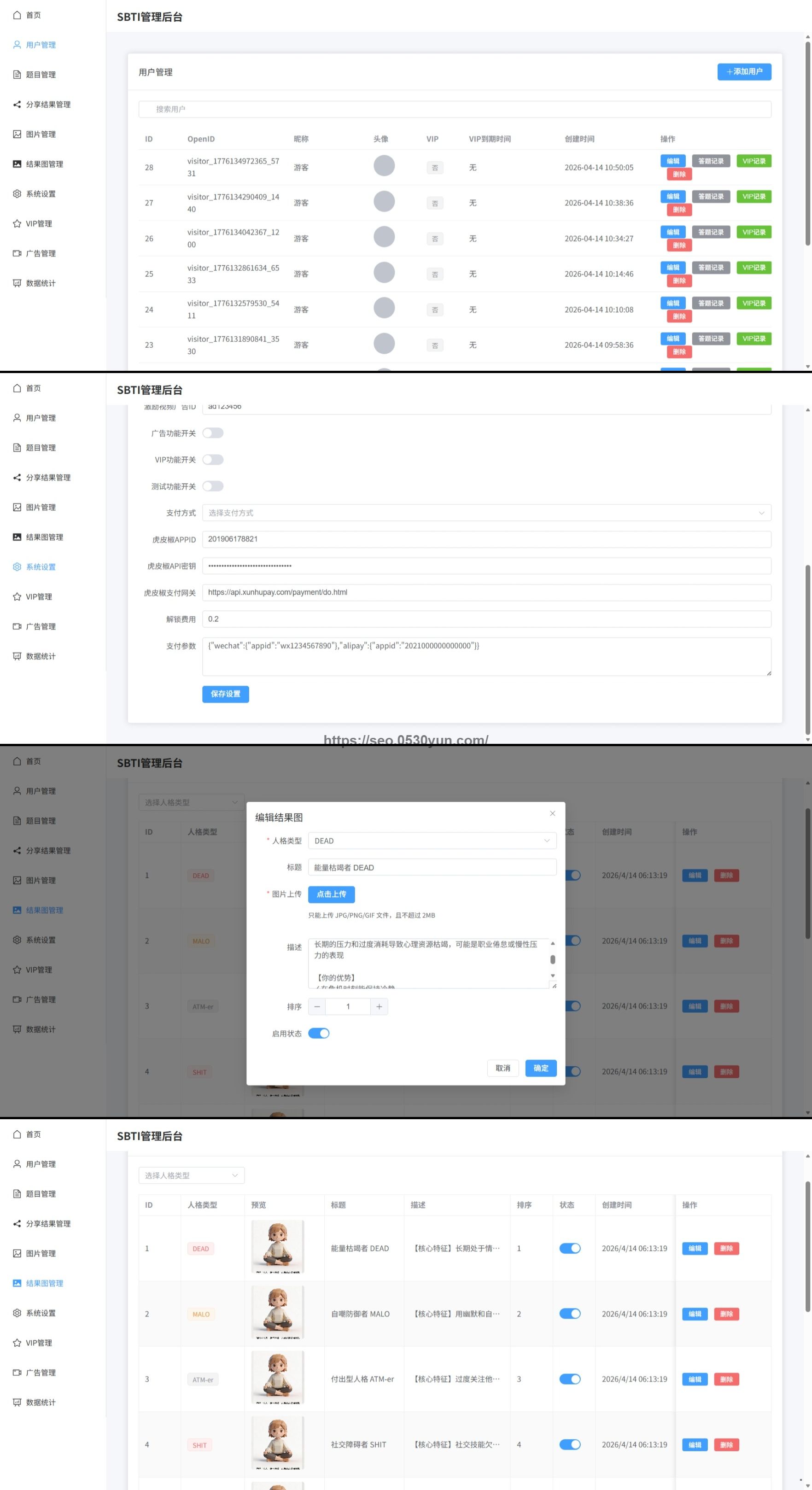Click 系统设置 gear icon on result image table screen
This screenshot has width=812, height=1490.
point(18,1313)
